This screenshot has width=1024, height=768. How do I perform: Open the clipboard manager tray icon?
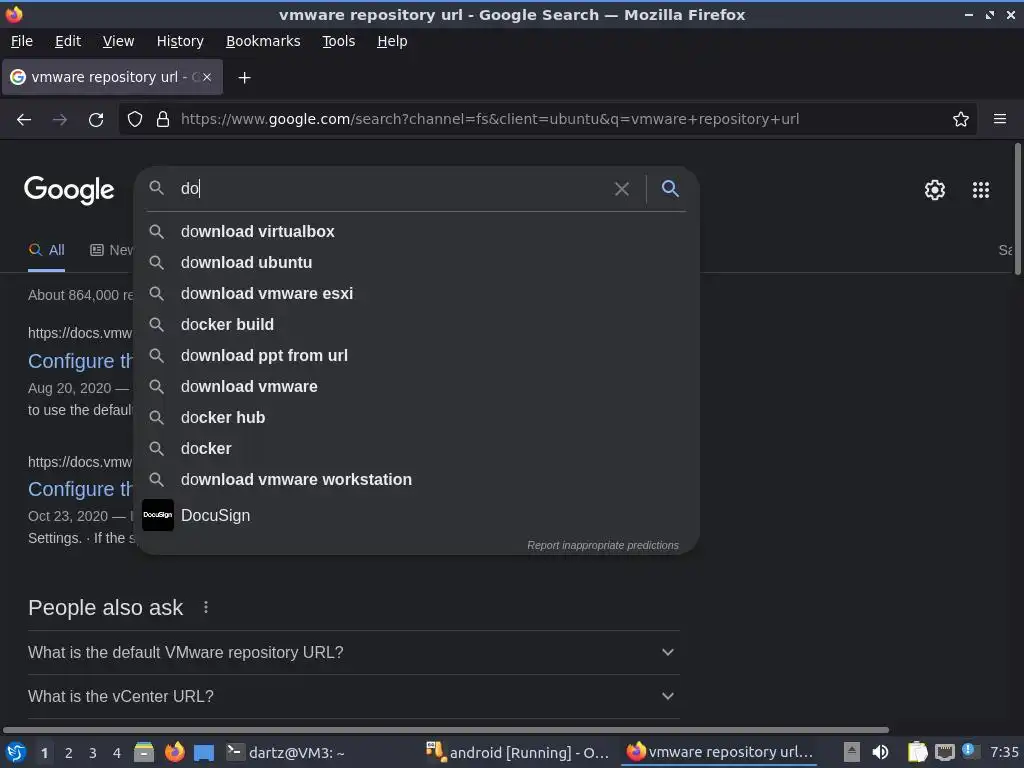(918, 752)
